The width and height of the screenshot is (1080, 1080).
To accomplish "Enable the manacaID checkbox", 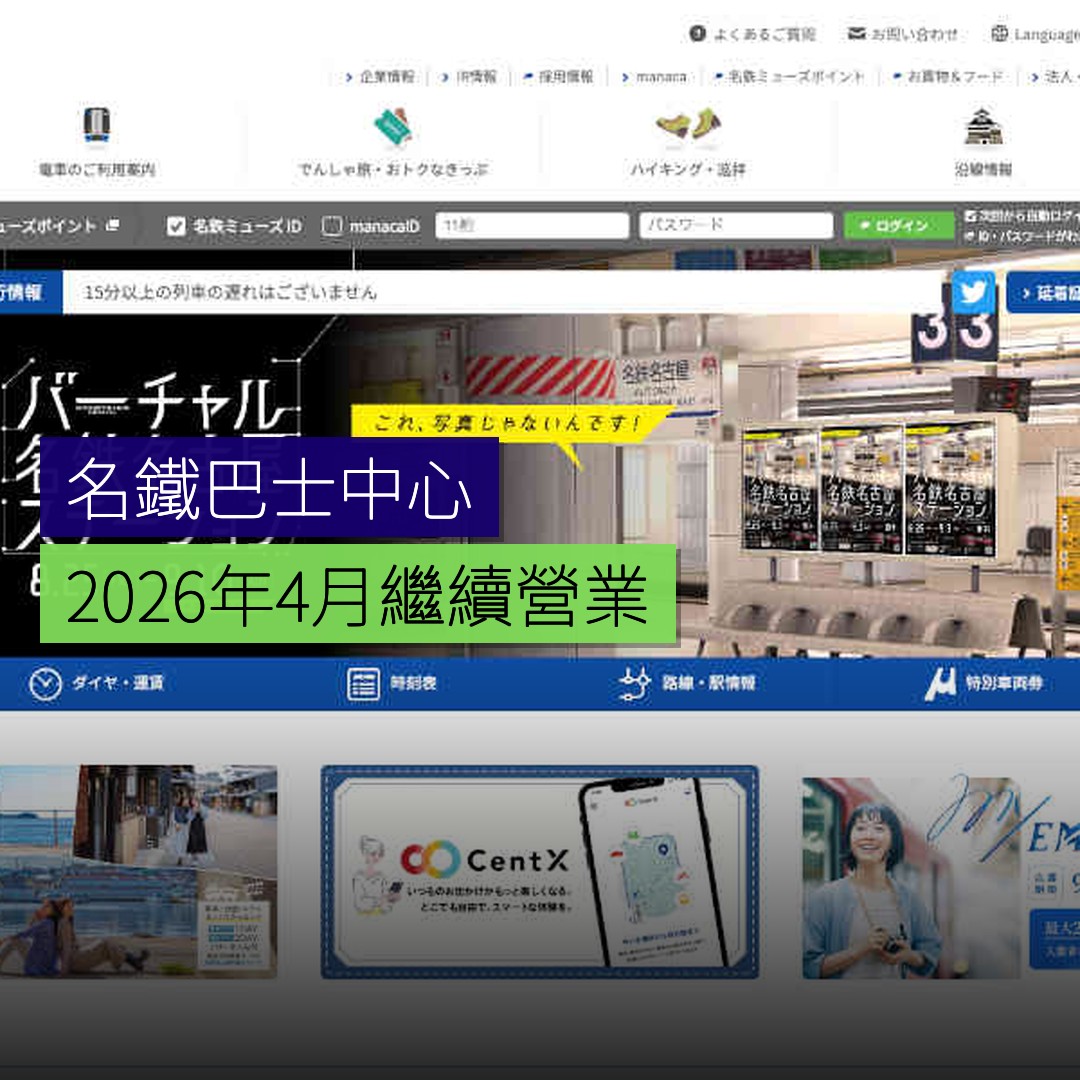I will 332,226.
